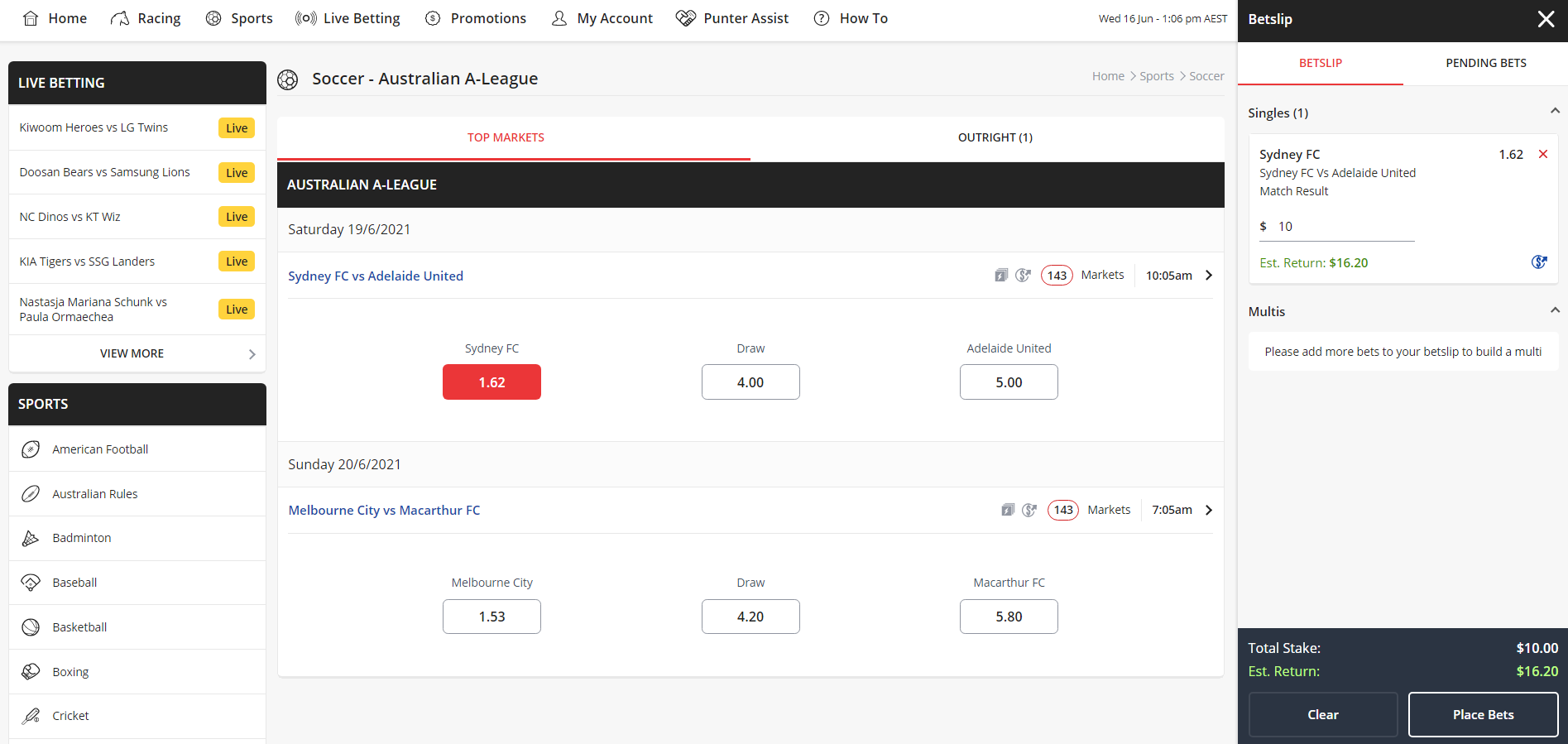Open Melbourne City match markets arrow
The width and height of the screenshot is (1568, 744).
pos(1209,510)
